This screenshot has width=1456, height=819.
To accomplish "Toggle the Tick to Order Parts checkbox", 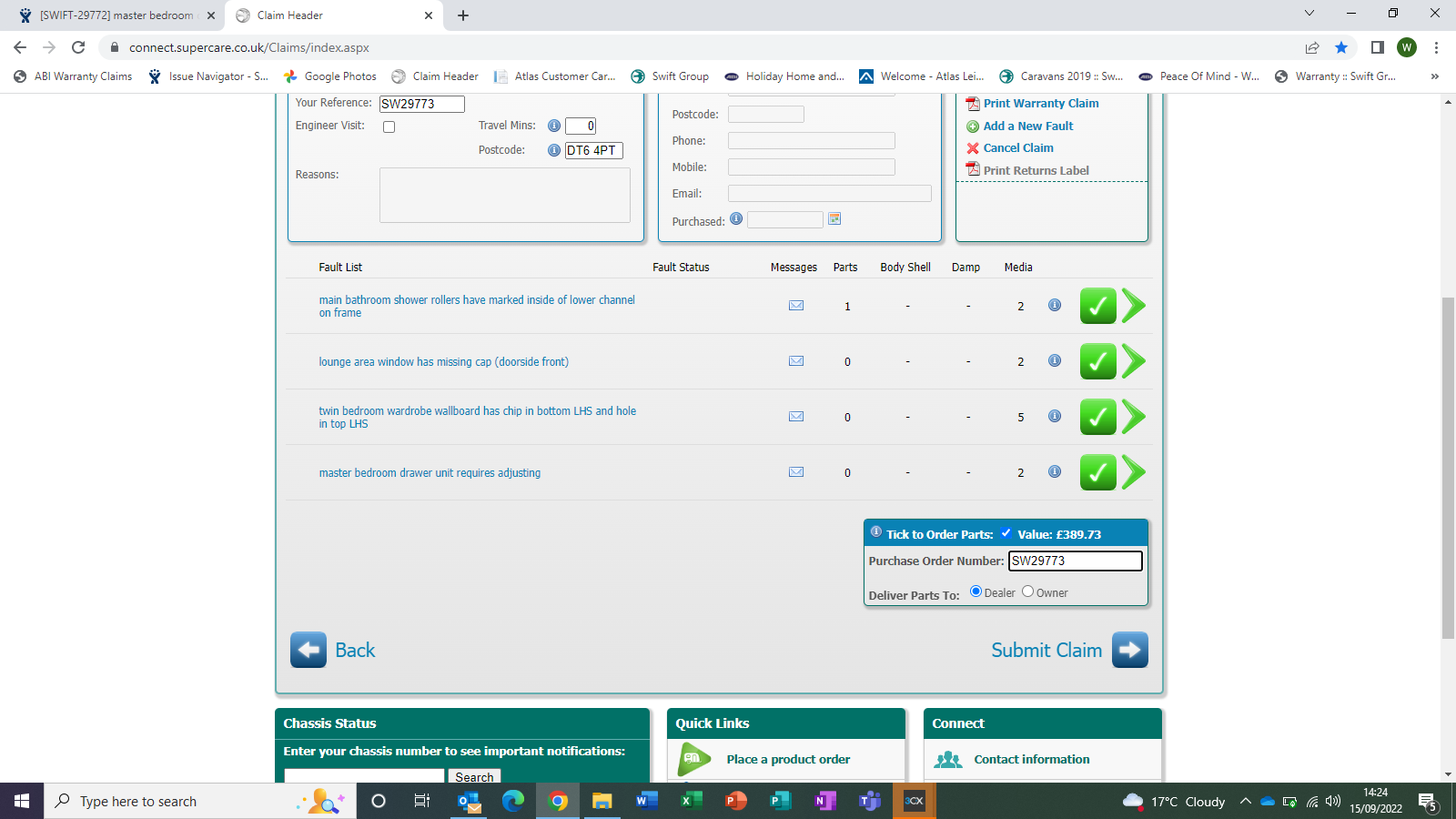I will click(x=1006, y=533).
